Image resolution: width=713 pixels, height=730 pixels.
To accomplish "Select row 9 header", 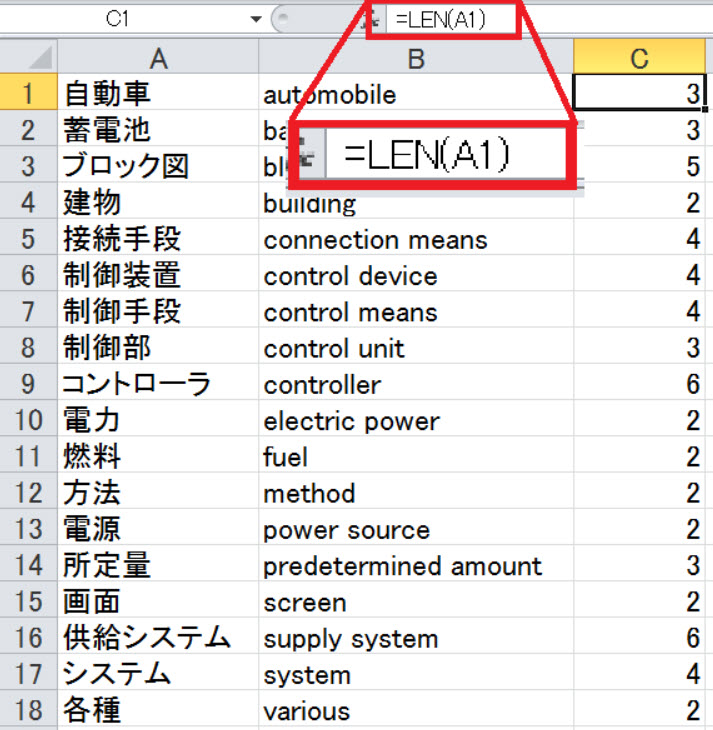I will 28,385.
